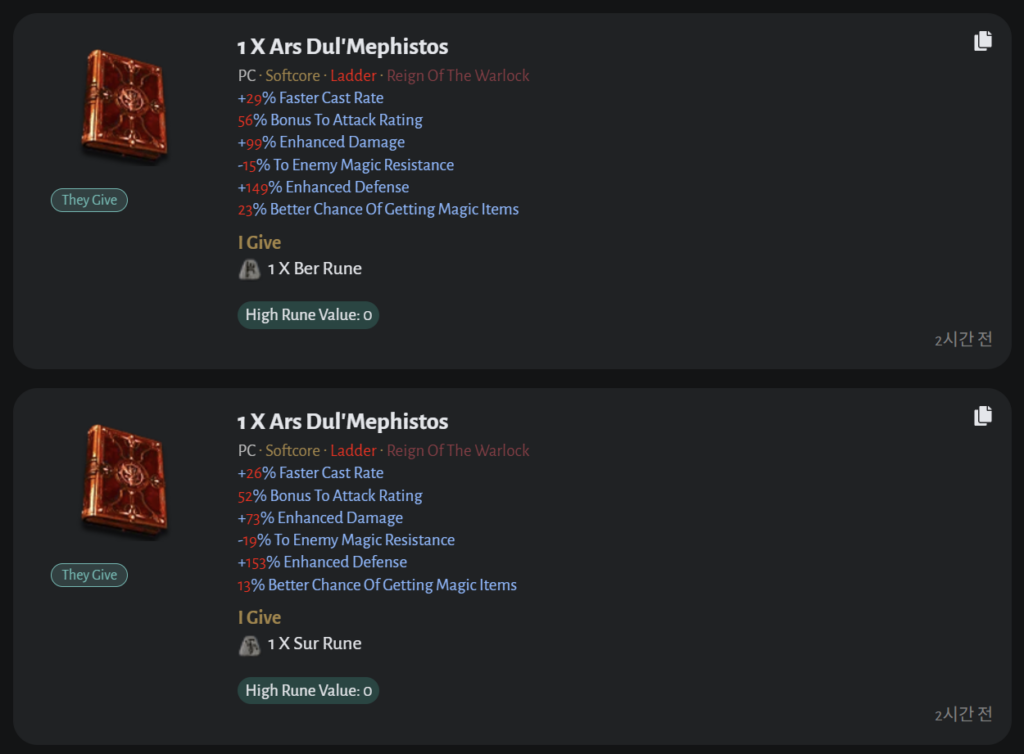
Task: Click the red book image in the Sur Rune listing
Action: coord(125,480)
